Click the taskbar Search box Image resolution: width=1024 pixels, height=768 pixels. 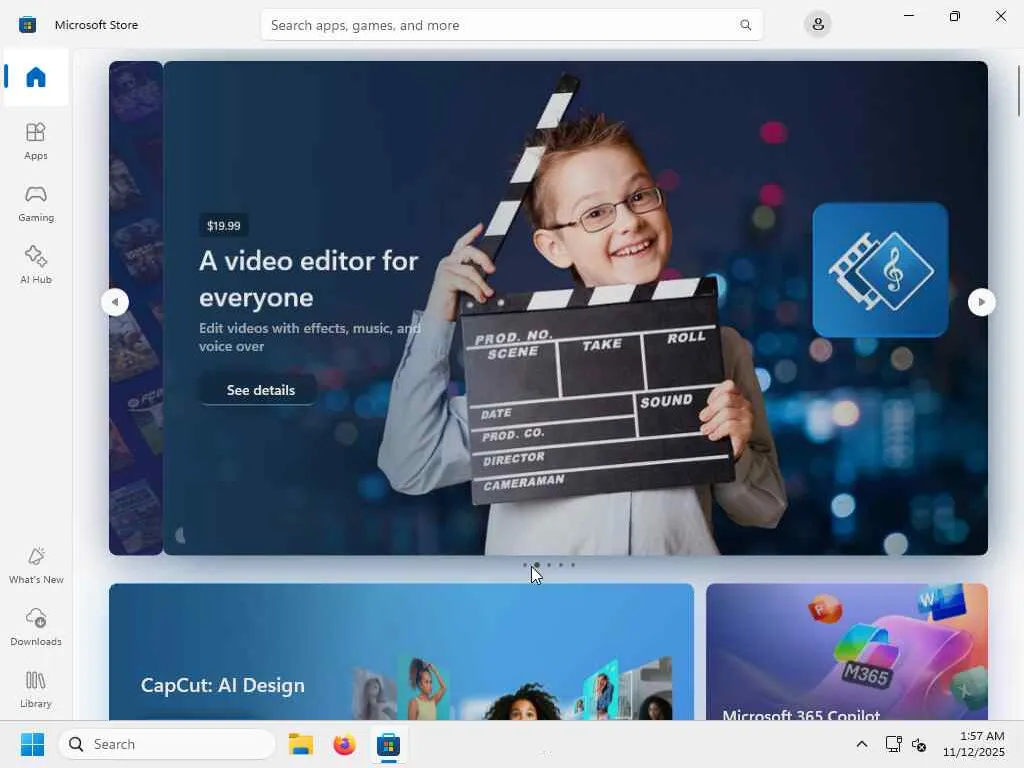pyautogui.click(x=167, y=744)
